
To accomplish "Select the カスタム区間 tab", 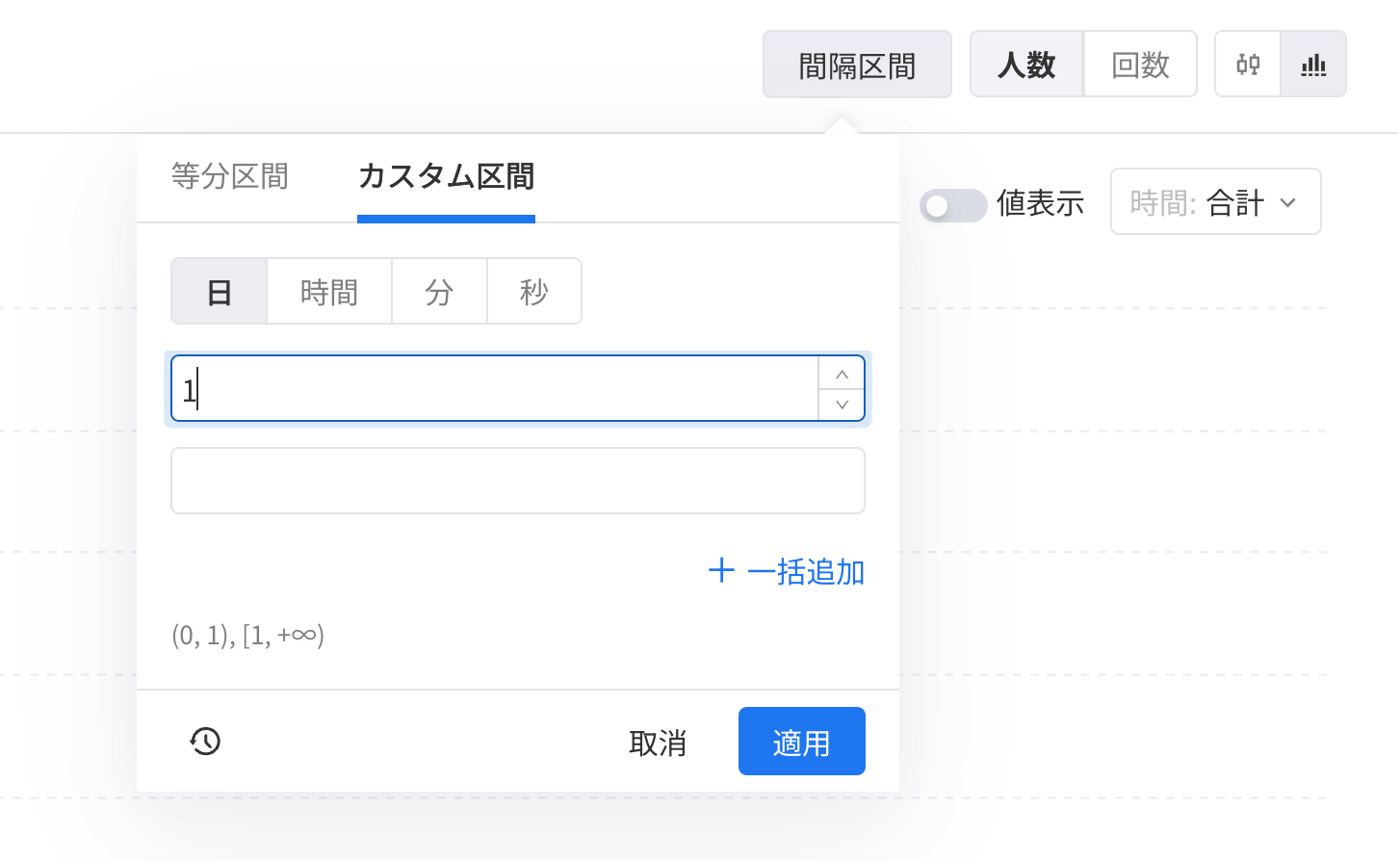I will (446, 177).
